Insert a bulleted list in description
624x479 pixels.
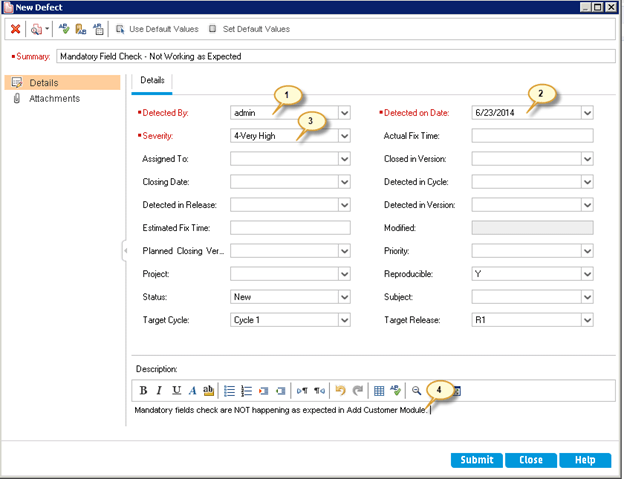[x=229, y=391]
